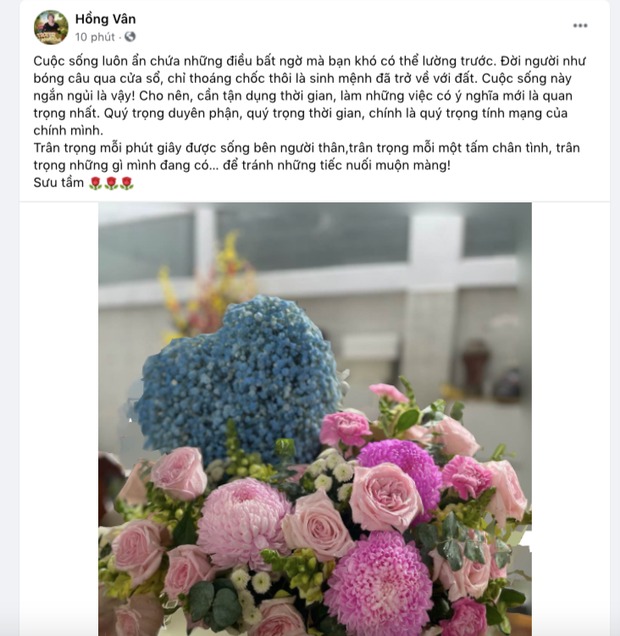Click the Hồng Vân name link
The image size is (620, 636).
point(105,19)
